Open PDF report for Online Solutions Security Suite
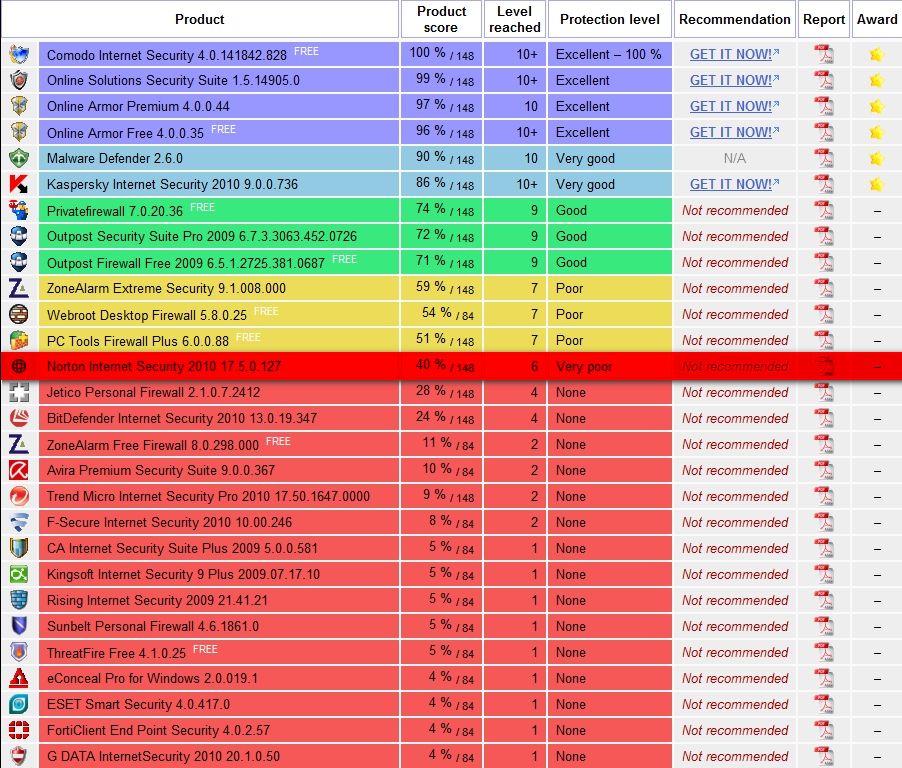 click(824, 81)
